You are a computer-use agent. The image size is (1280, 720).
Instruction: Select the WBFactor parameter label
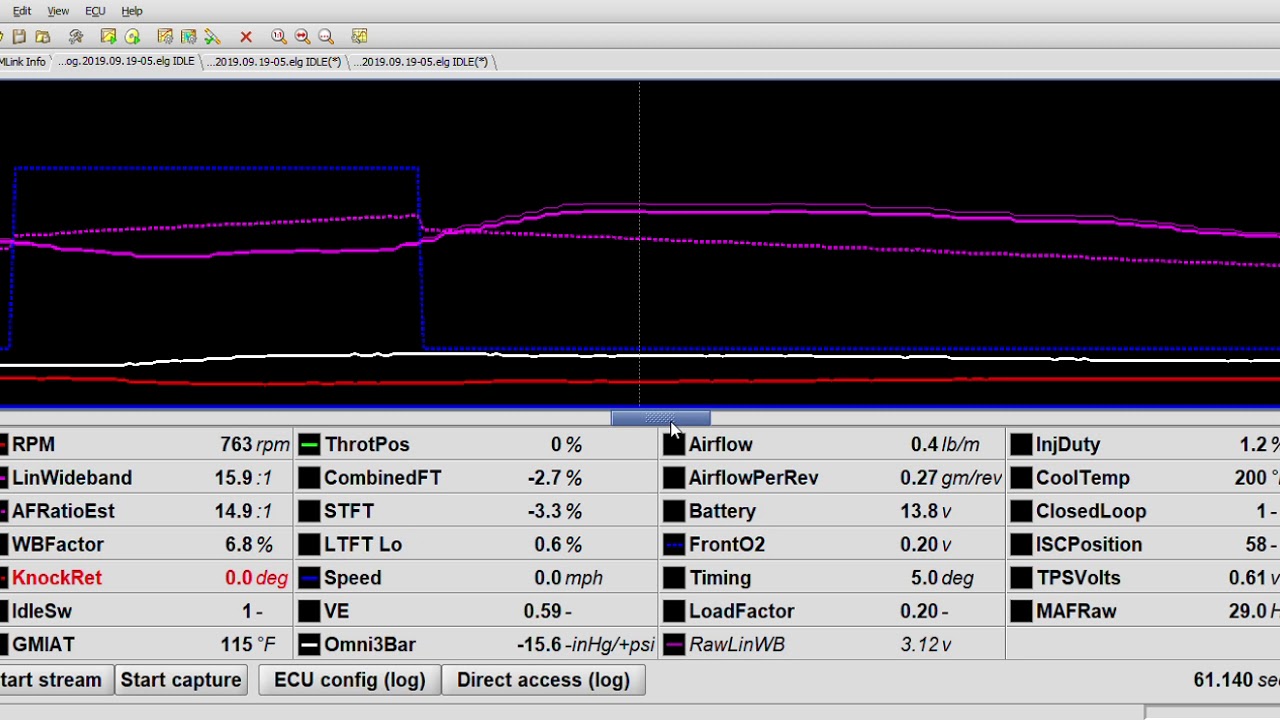(58, 545)
